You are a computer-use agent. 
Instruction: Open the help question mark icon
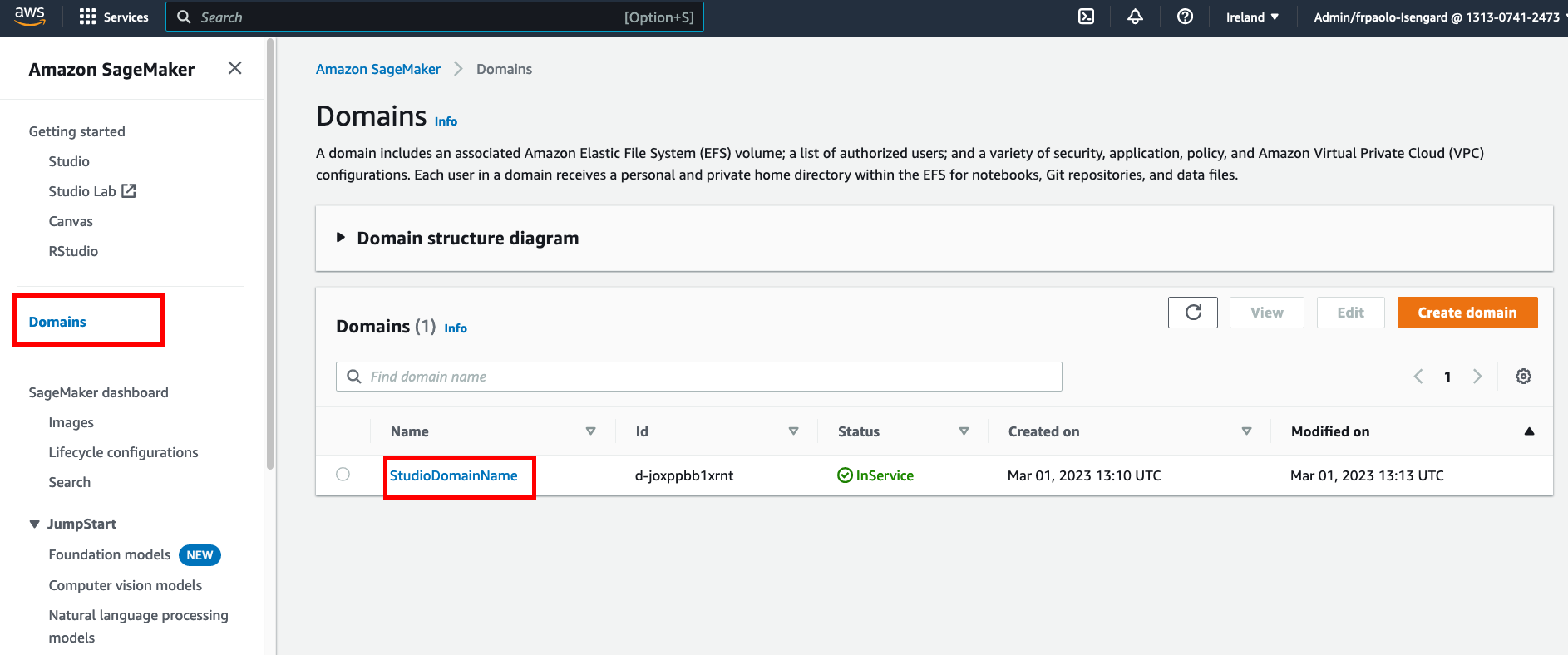(x=1185, y=17)
